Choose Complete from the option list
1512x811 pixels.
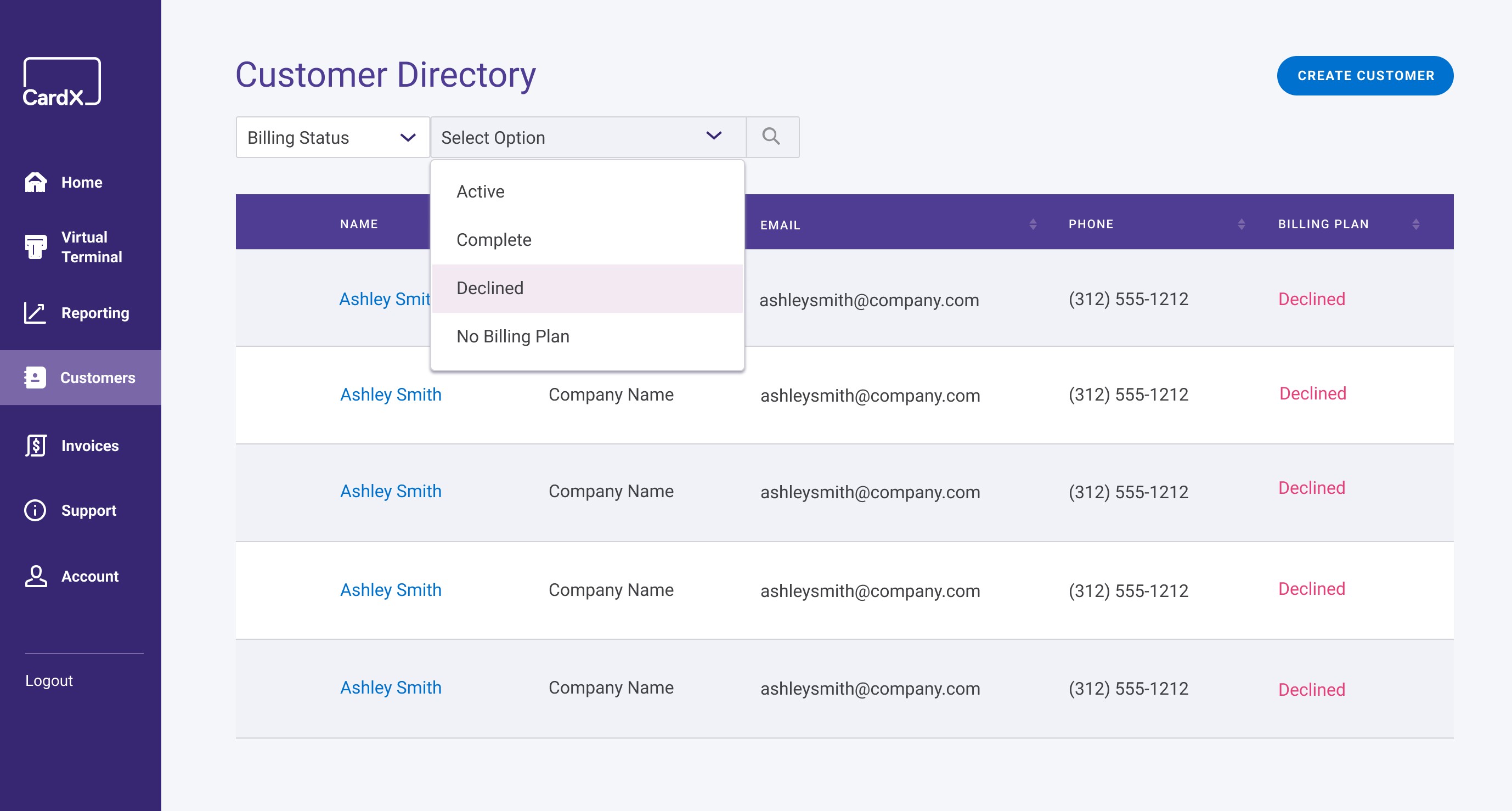(x=588, y=240)
